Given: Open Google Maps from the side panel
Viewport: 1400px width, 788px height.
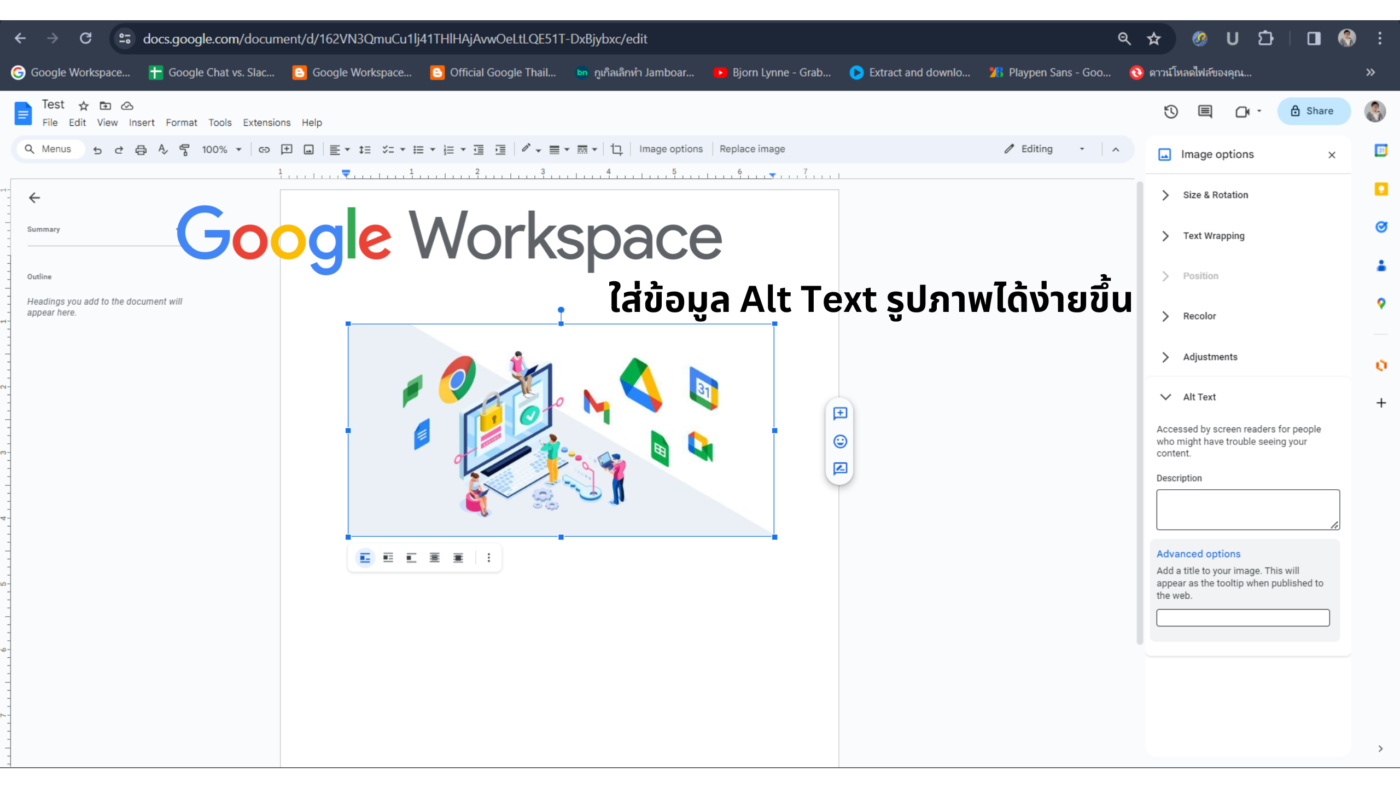Looking at the screenshot, I should point(1381,302).
